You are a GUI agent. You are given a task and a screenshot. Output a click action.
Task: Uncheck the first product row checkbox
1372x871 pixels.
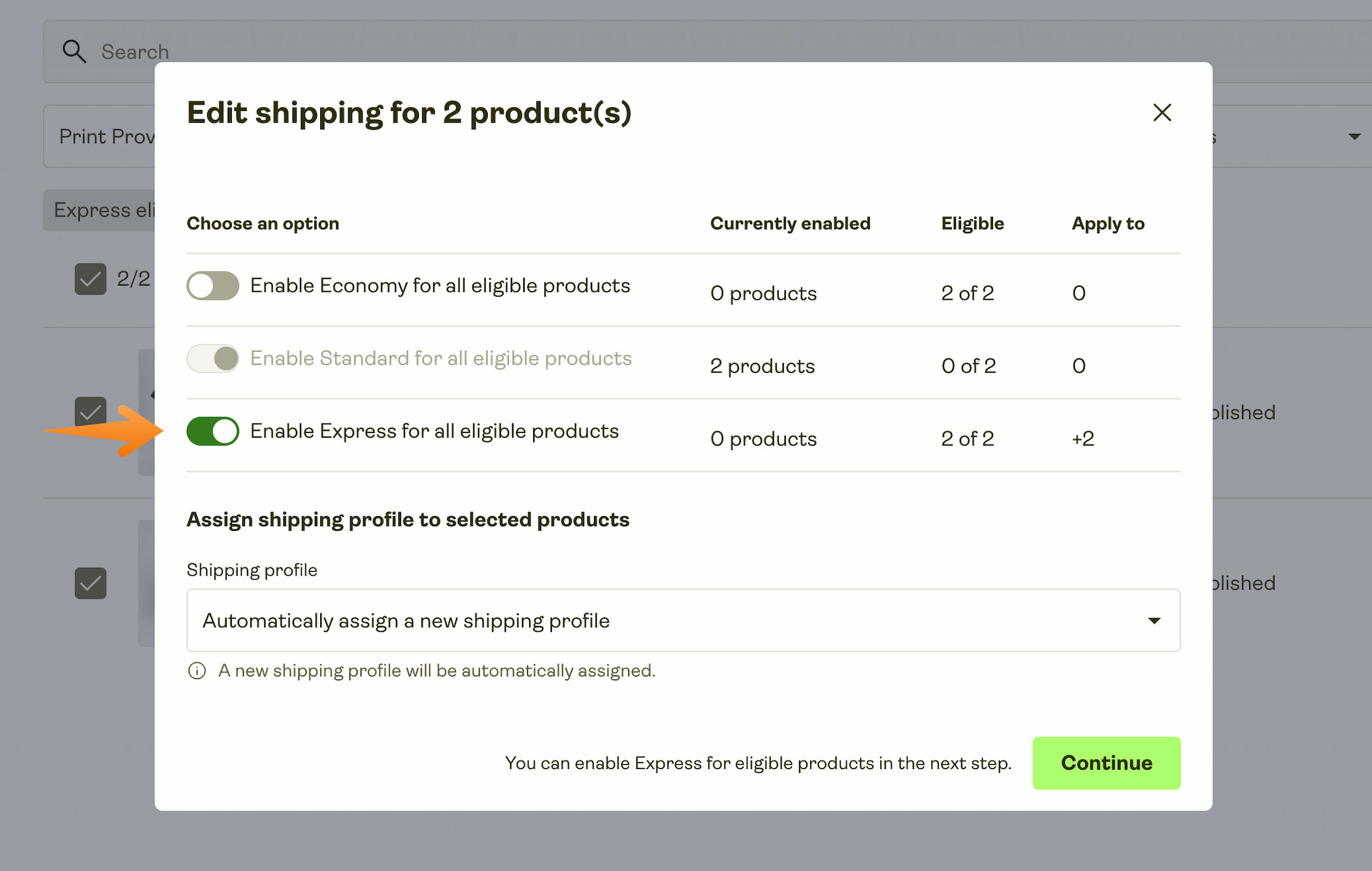pos(90,412)
